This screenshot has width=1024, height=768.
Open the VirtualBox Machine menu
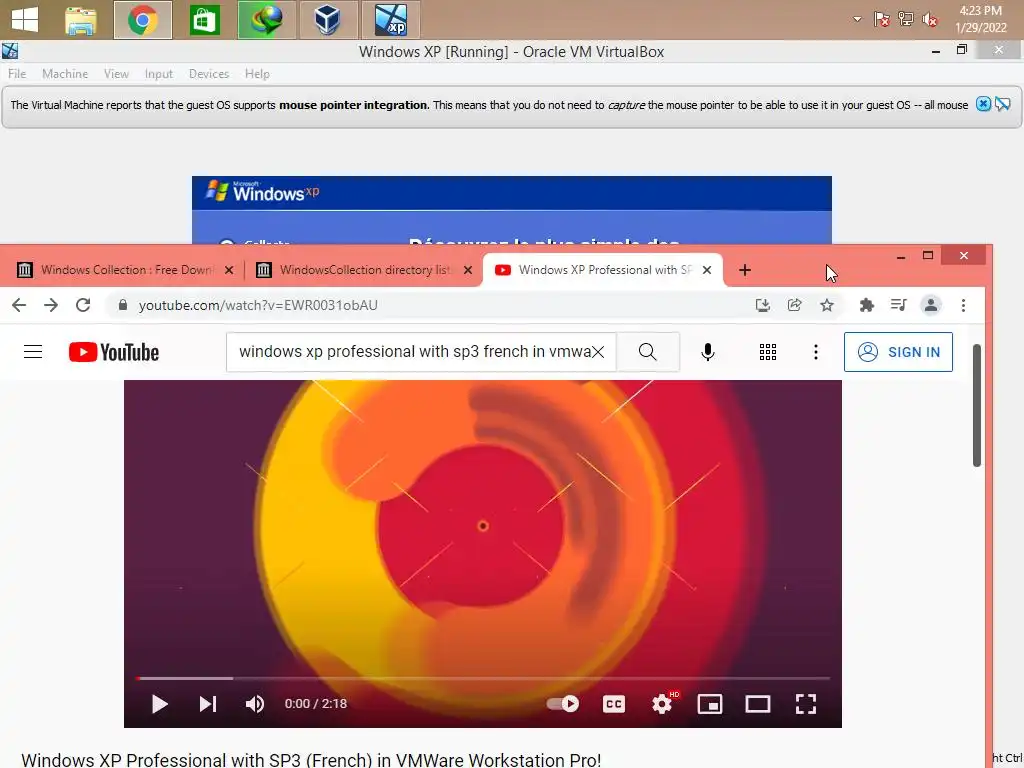(65, 74)
